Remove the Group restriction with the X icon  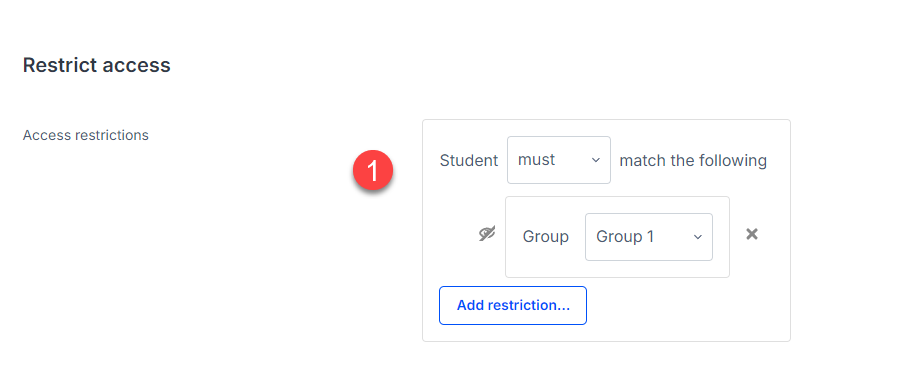coord(752,234)
